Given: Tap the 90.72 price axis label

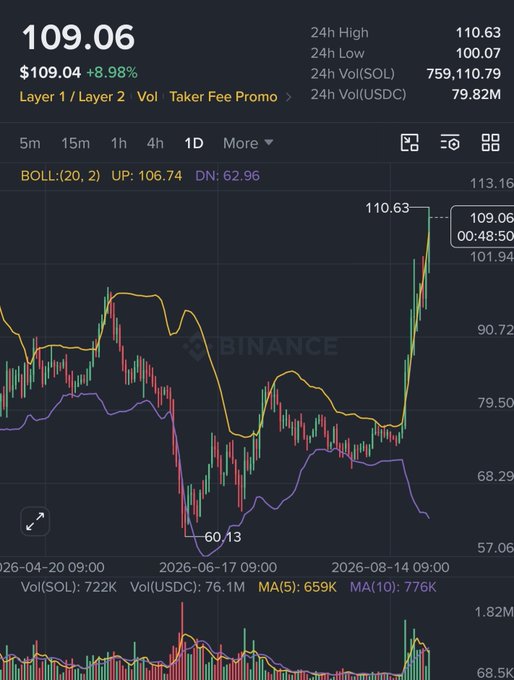Looking at the screenshot, I should click(495, 330).
